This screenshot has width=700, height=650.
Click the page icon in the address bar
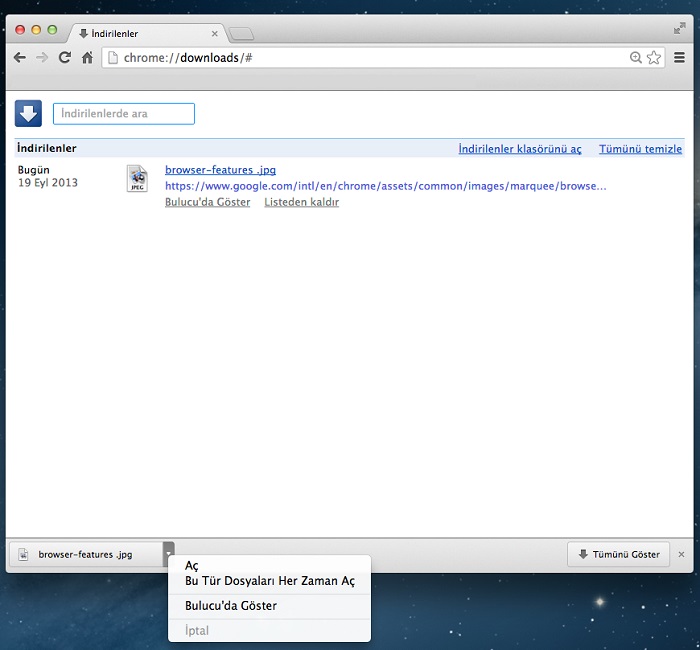113,58
